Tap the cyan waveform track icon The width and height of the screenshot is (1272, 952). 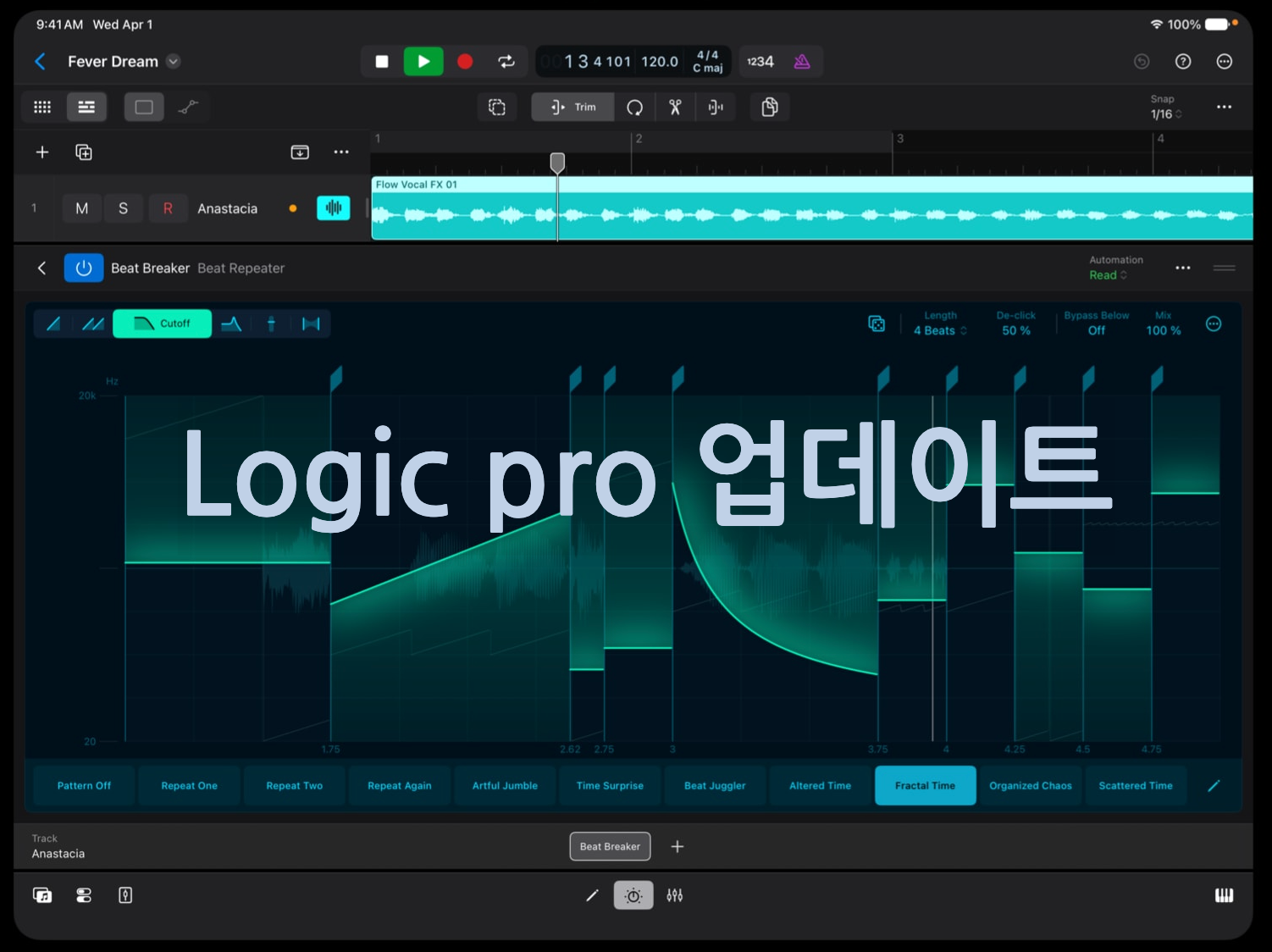334,208
